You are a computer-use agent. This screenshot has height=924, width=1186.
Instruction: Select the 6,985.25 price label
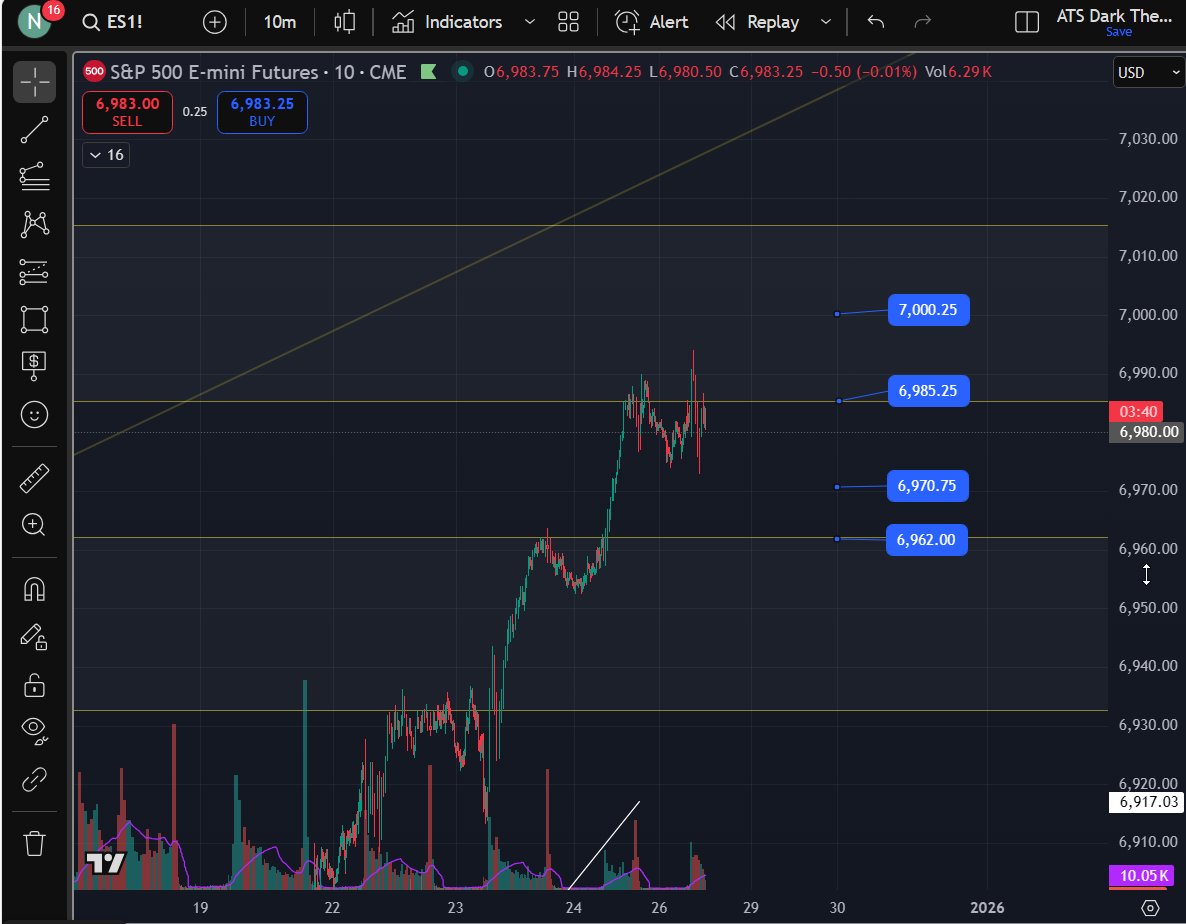click(928, 391)
